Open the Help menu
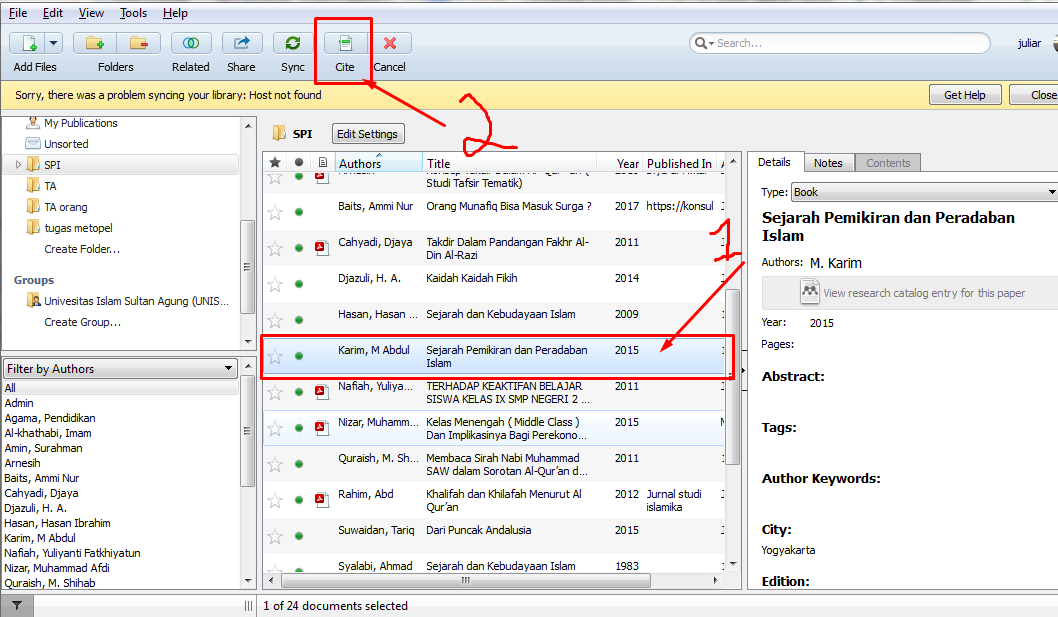1058x617 pixels. tap(175, 13)
